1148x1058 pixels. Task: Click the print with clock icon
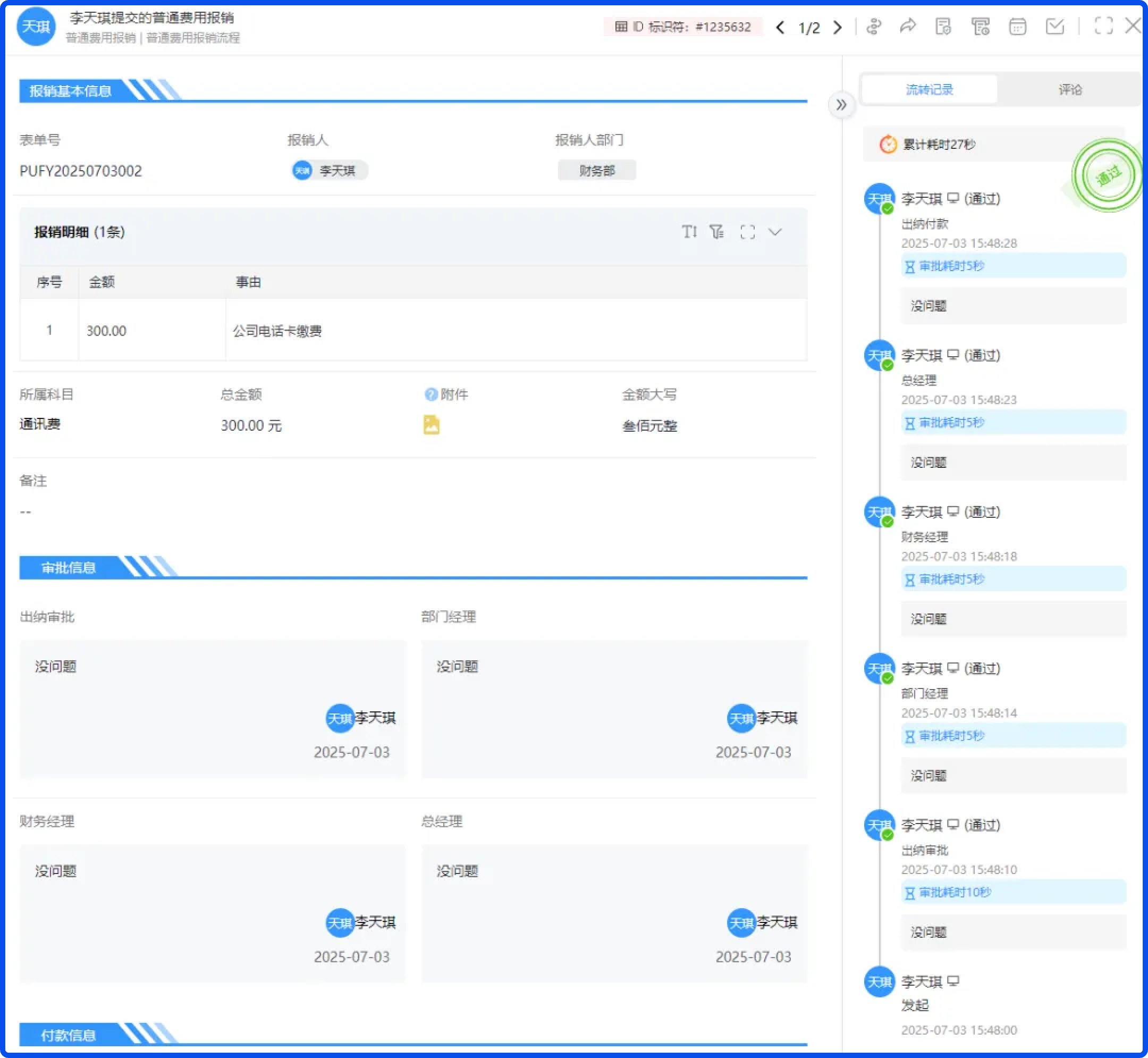pos(981,27)
